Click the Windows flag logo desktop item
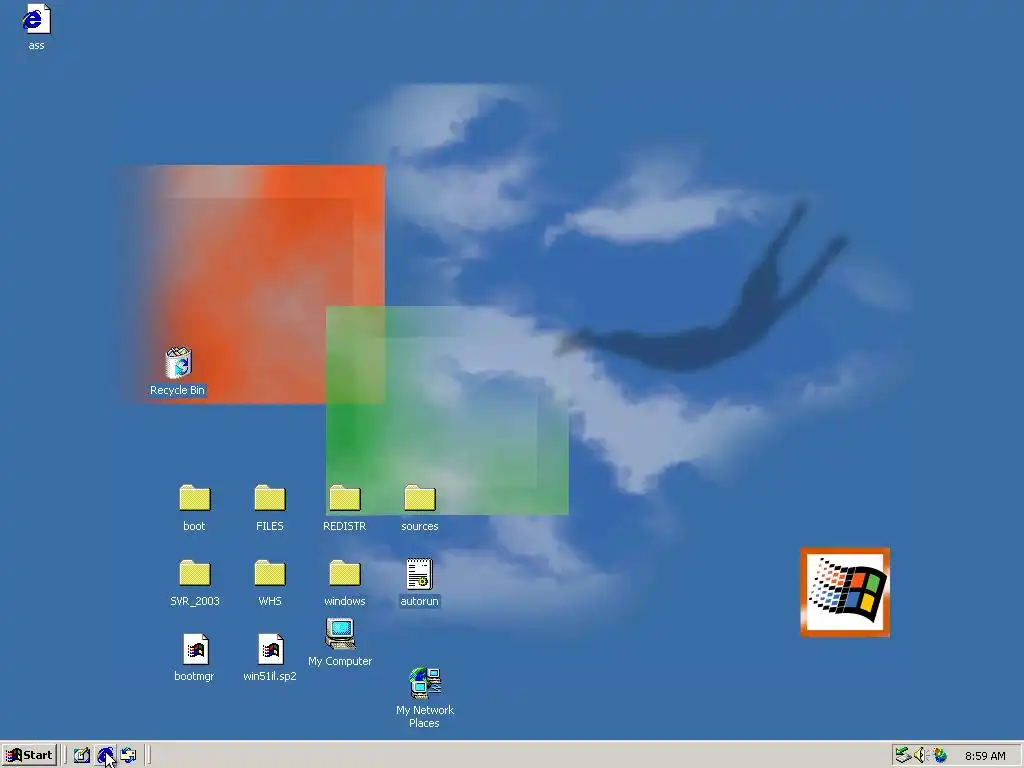 (x=845, y=592)
